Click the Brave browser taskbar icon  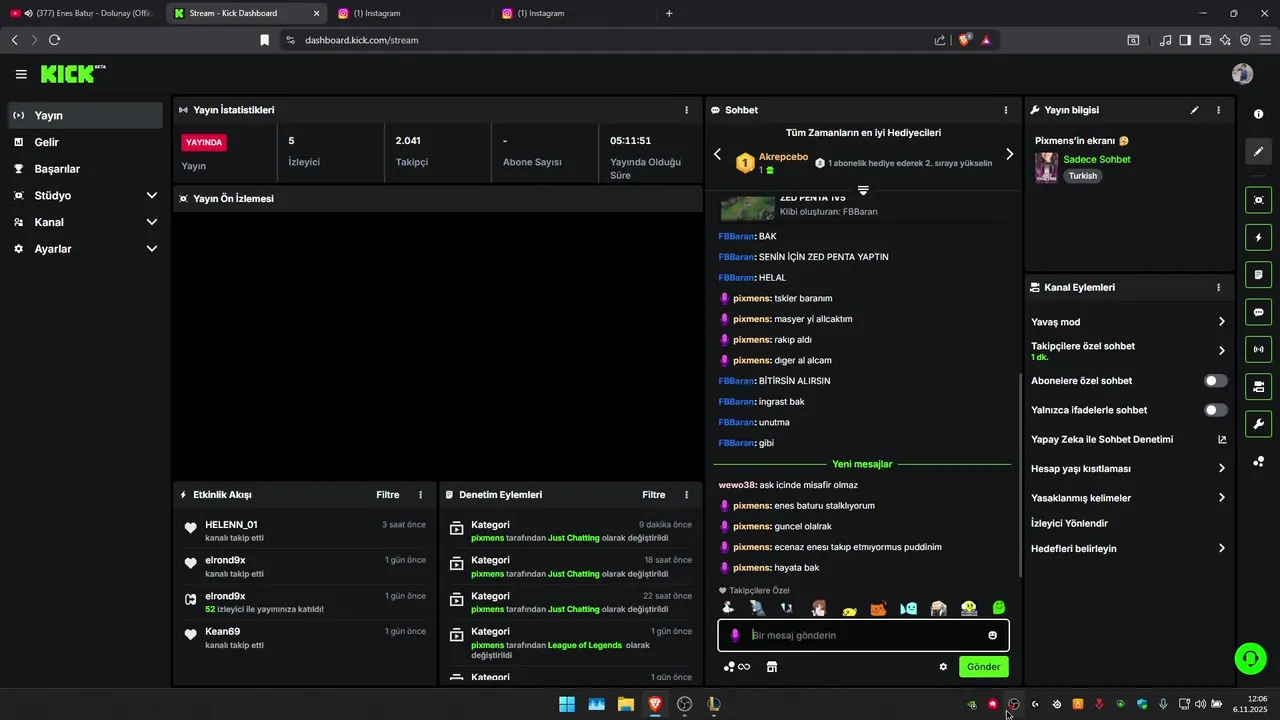(654, 704)
